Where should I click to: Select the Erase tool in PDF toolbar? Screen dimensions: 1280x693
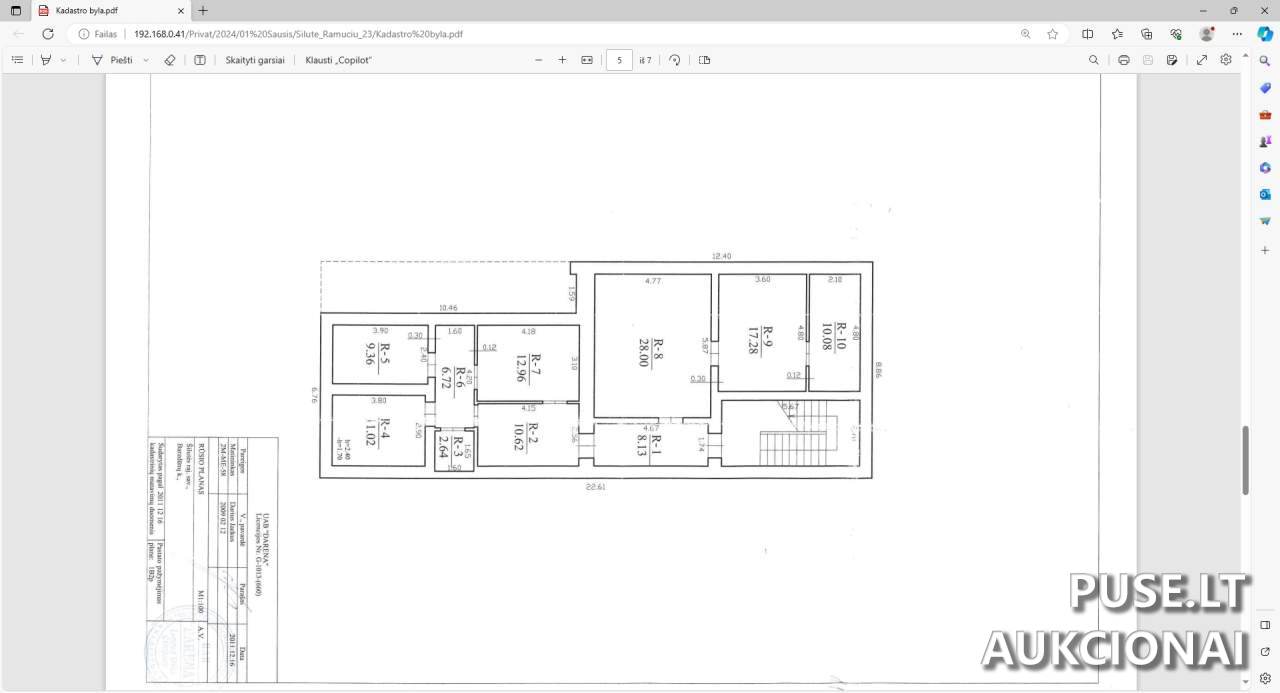169,60
